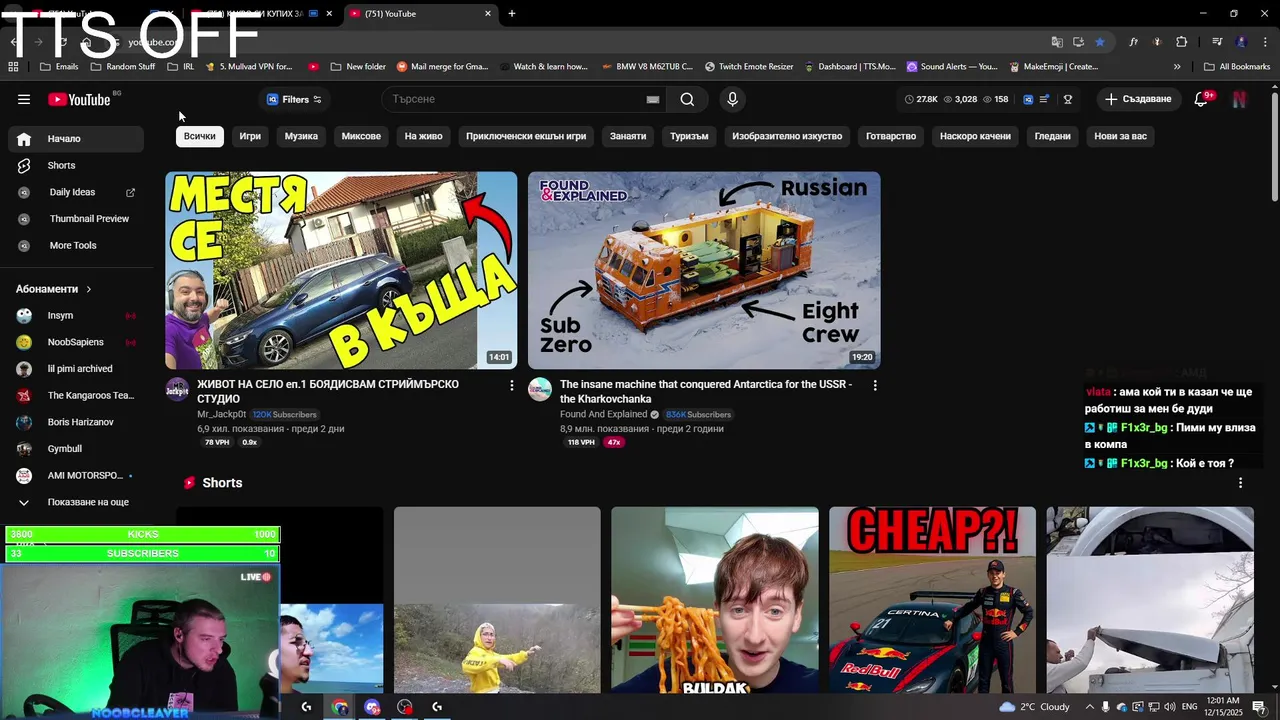1280x720 pixels.
Task: Select the Нови за вас chip
Action: click(1120, 136)
